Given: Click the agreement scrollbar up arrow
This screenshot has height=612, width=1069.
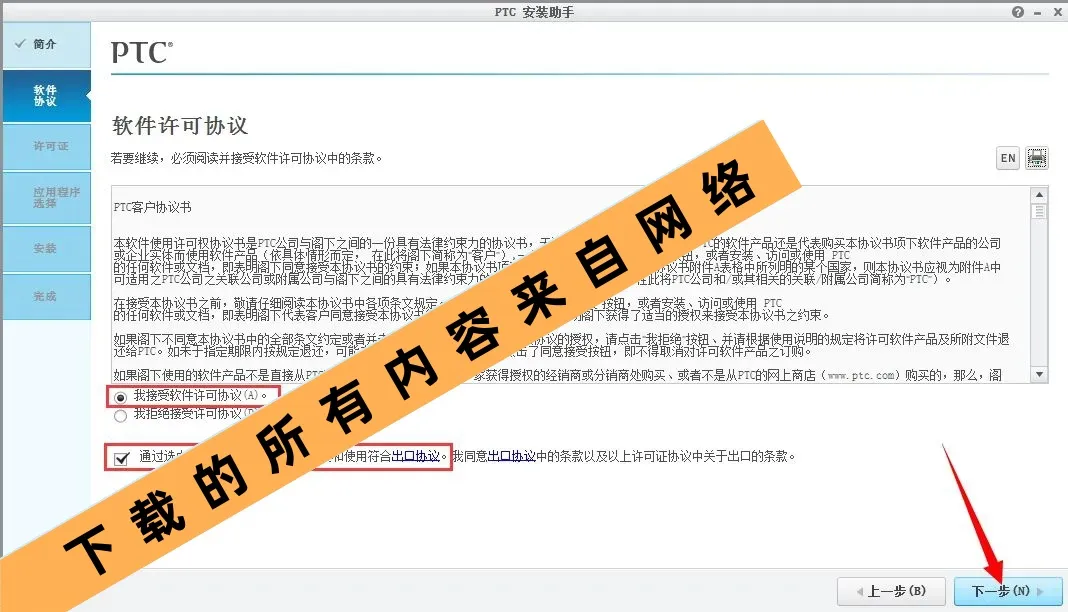Looking at the screenshot, I should (x=1039, y=195).
